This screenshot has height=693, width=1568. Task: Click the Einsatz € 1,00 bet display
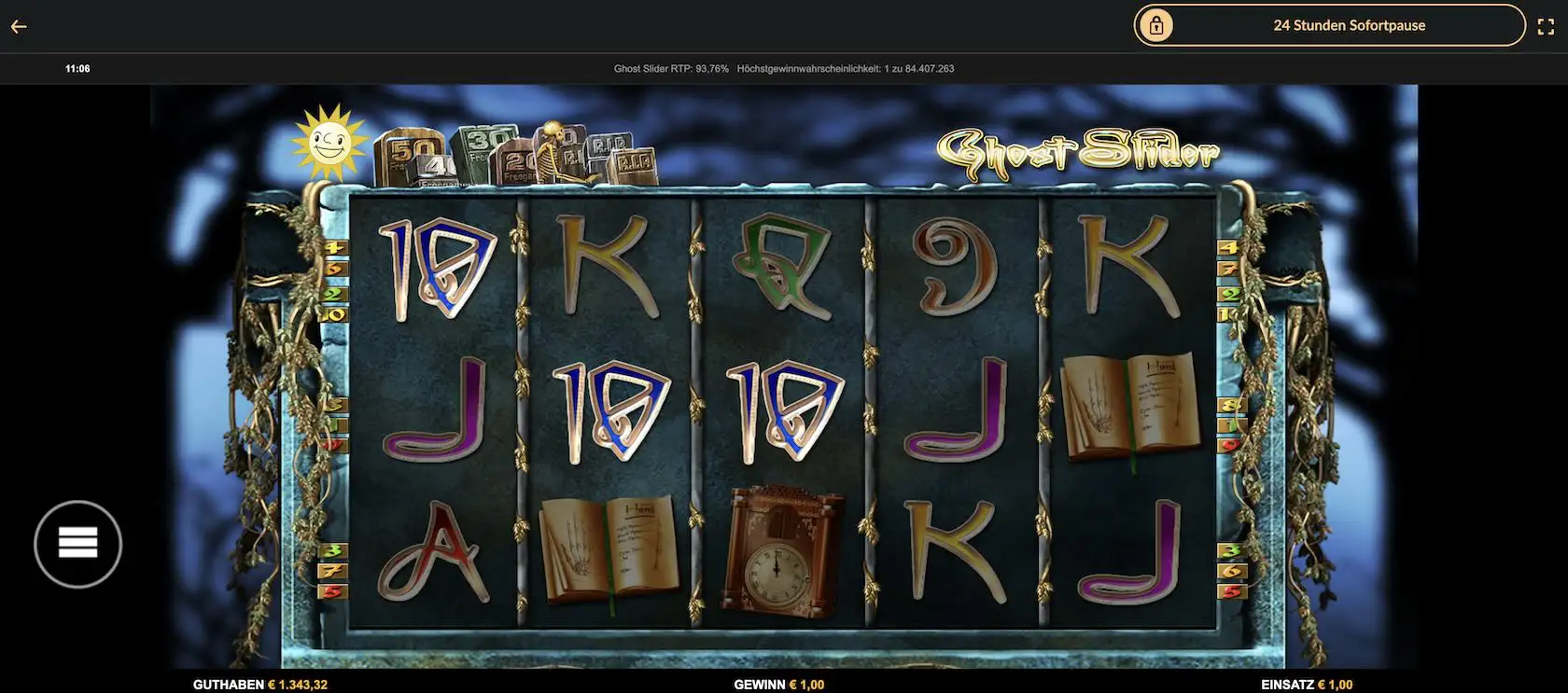pyautogui.click(x=1307, y=685)
